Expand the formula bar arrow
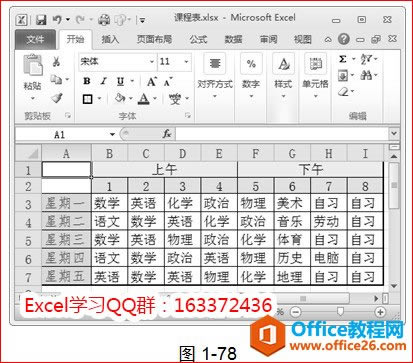 click(394, 134)
